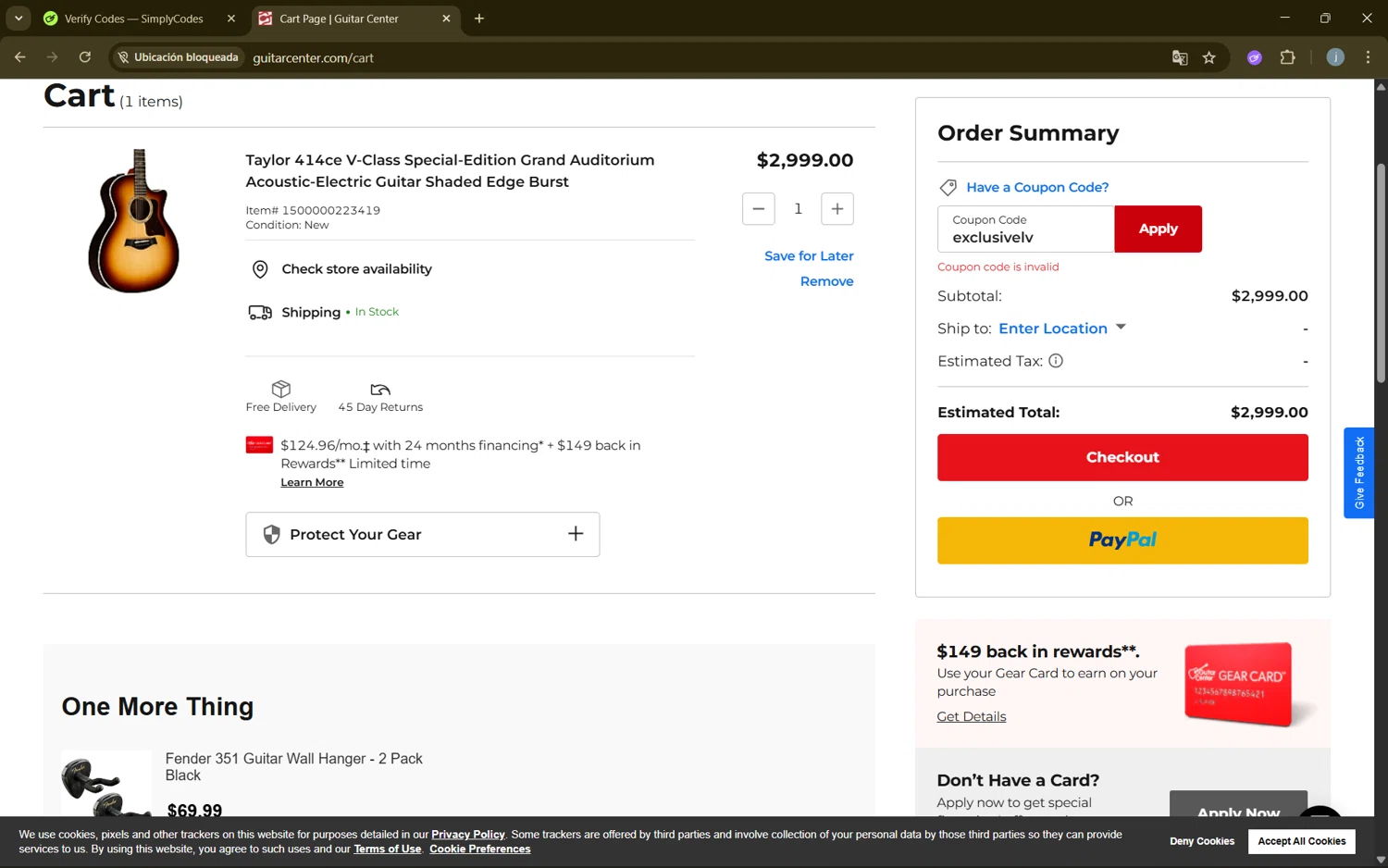Viewport: 1388px width, 868px height.
Task: Open the Taylor 414ce V-Class product title
Action: point(450,170)
